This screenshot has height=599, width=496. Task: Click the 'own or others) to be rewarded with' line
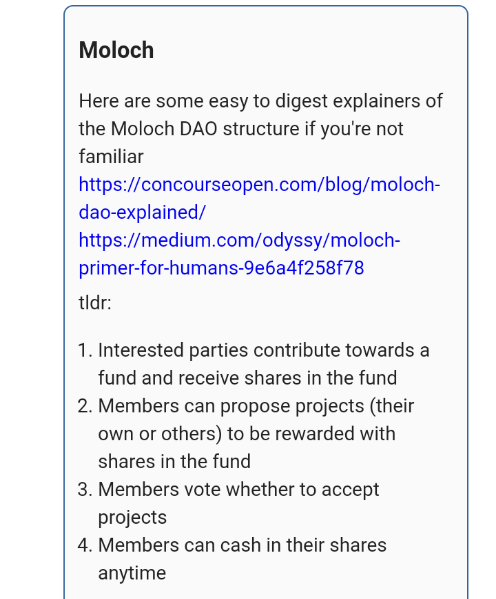246,434
